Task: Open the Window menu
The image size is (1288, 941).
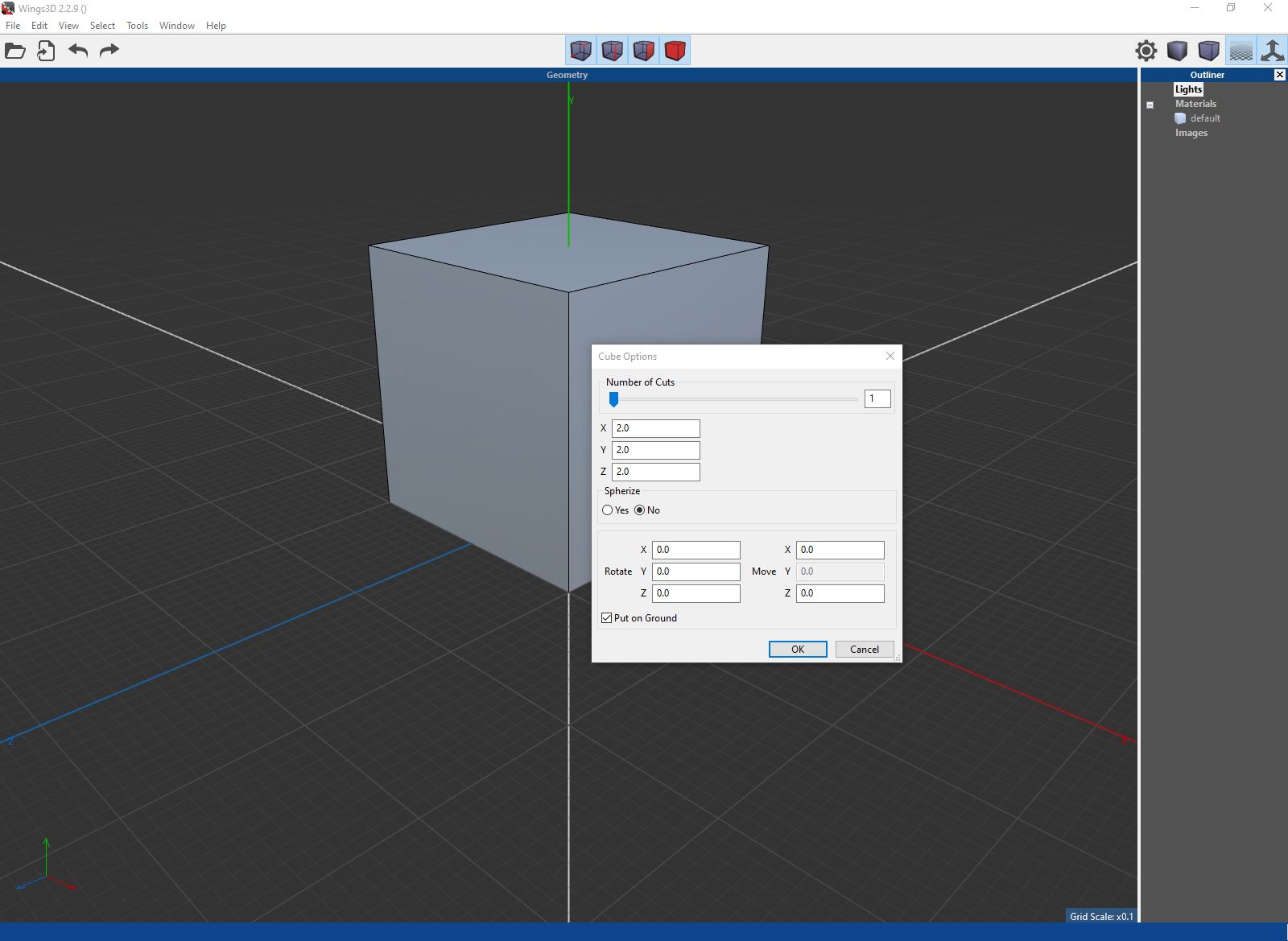Action: tap(177, 26)
